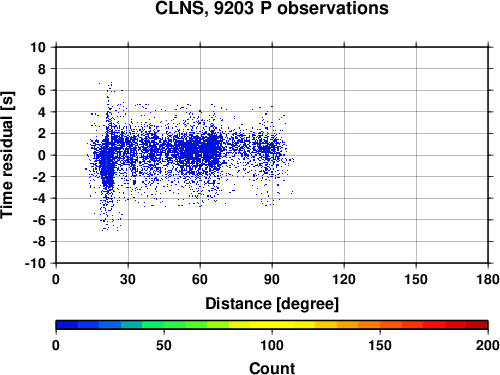The image size is (500, 375).
Task: Click the colorbar tick label '150'
Action: [x=380, y=345]
